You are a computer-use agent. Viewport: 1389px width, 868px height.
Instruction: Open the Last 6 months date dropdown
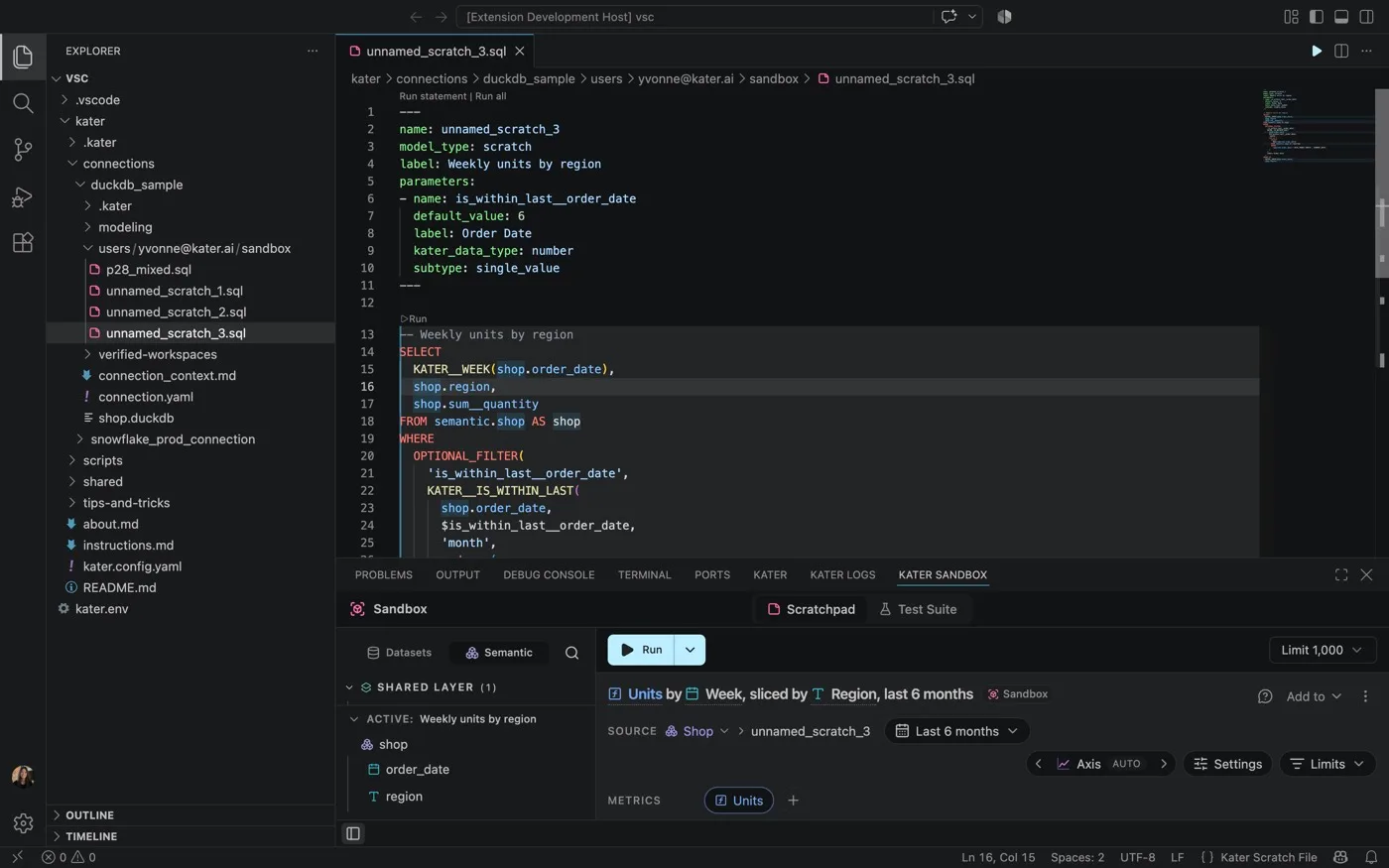tap(957, 731)
